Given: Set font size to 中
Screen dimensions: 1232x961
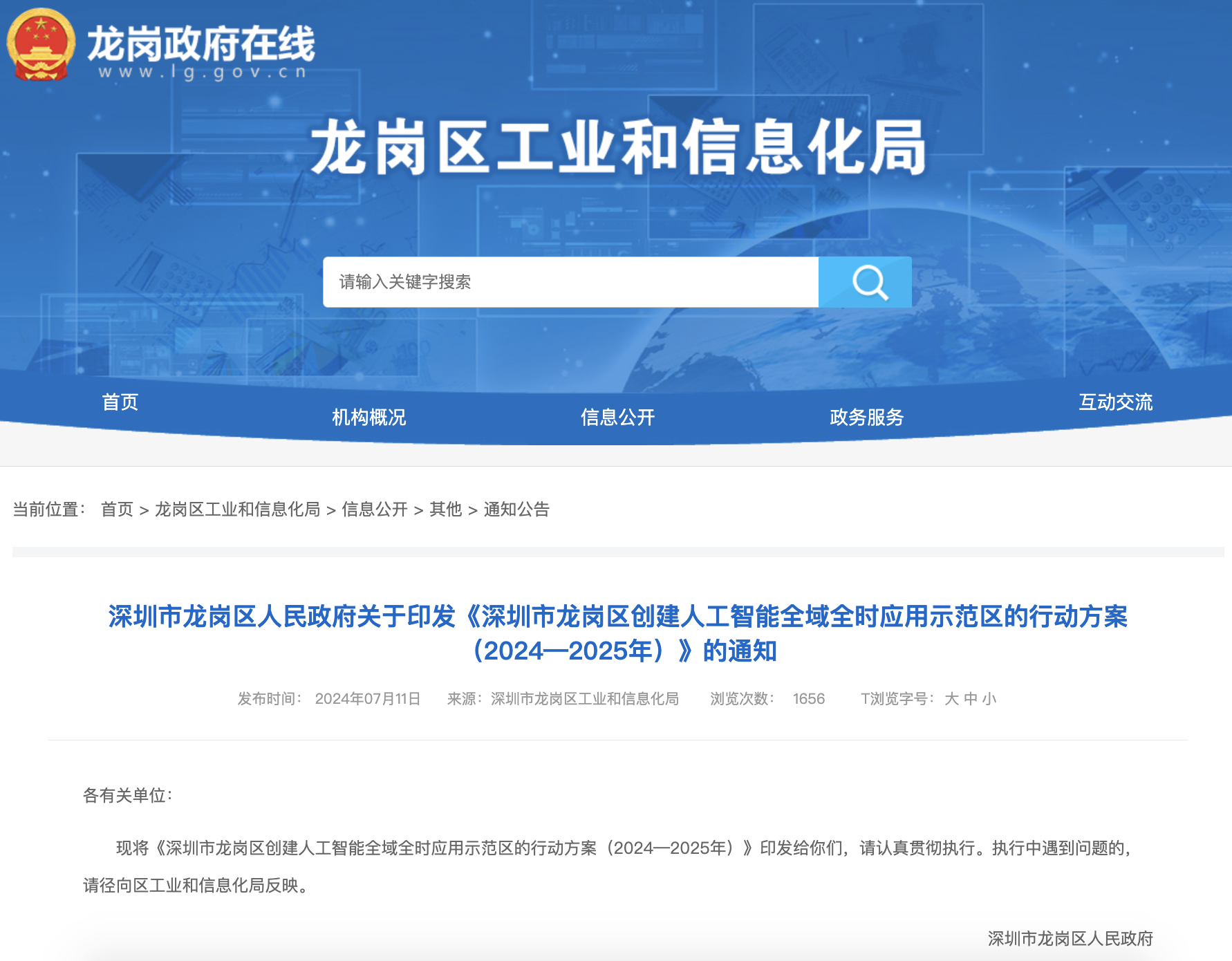Looking at the screenshot, I should click(971, 699).
